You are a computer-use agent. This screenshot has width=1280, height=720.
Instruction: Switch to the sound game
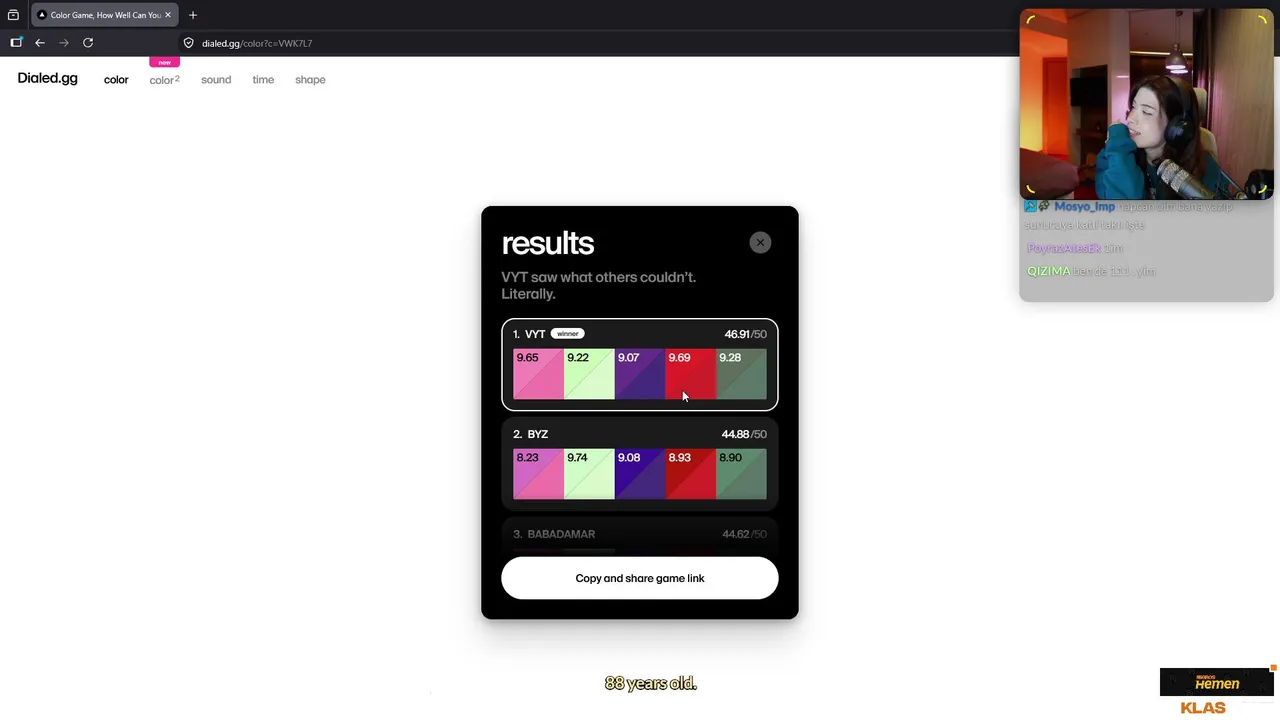tap(216, 80)
